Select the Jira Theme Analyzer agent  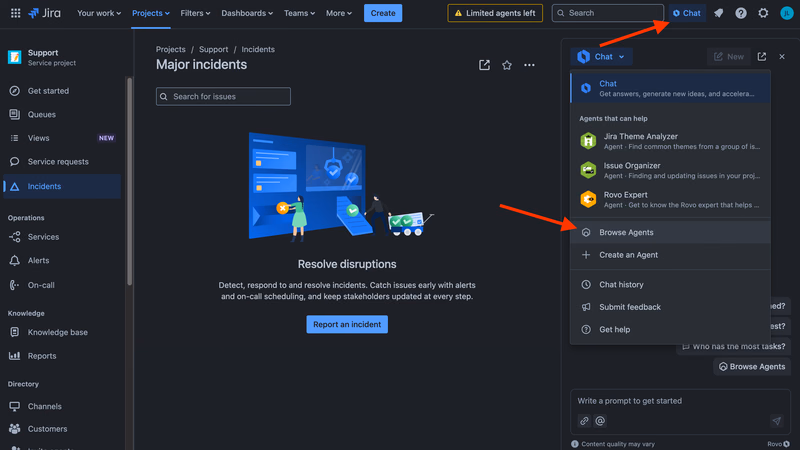point(670,141)
